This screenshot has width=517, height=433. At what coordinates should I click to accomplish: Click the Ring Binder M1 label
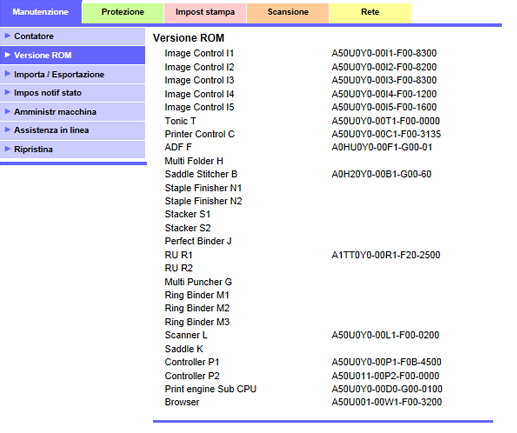tap(197, 295)
